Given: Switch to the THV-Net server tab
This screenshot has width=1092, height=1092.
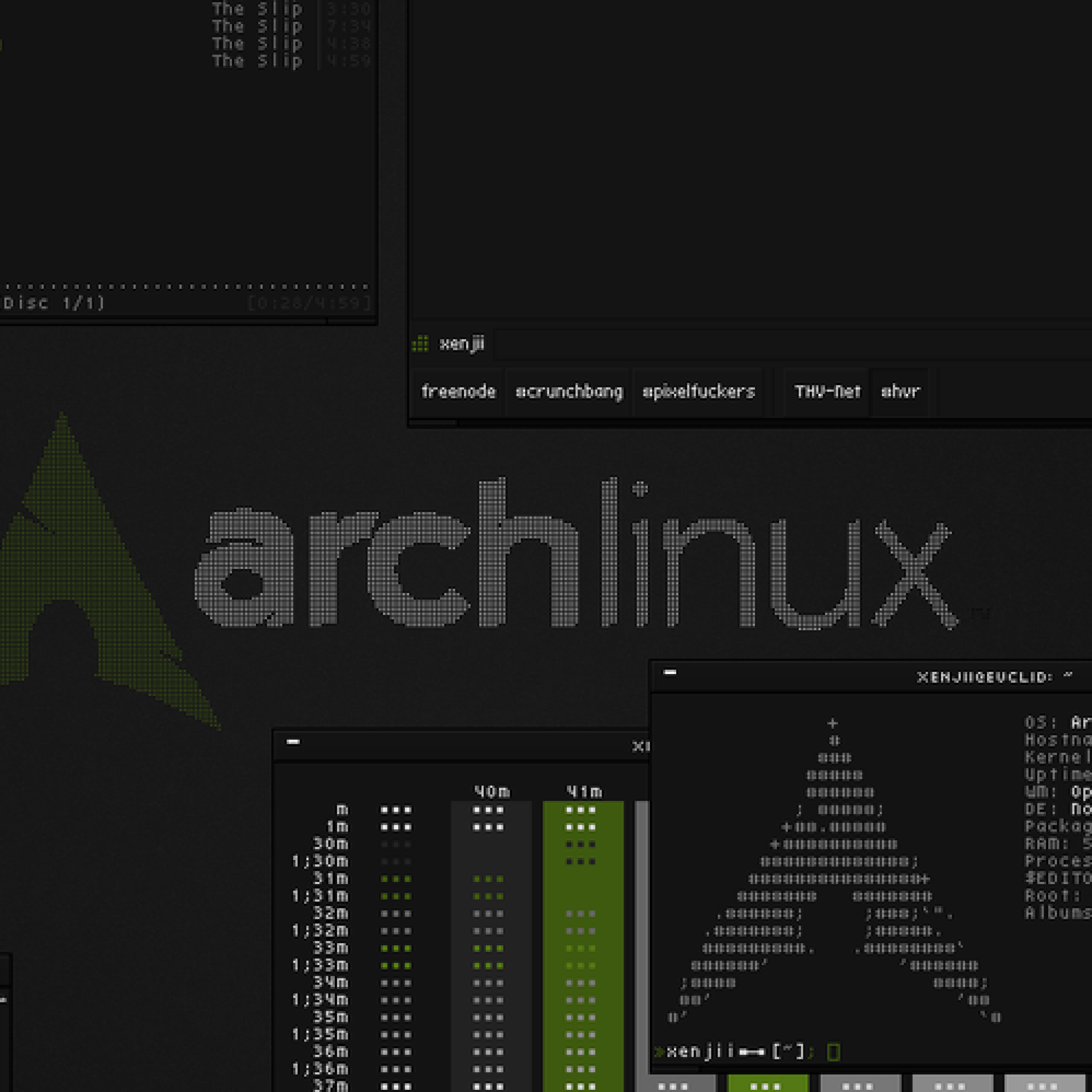Looking at the screenshot, I should click(828, 391).
